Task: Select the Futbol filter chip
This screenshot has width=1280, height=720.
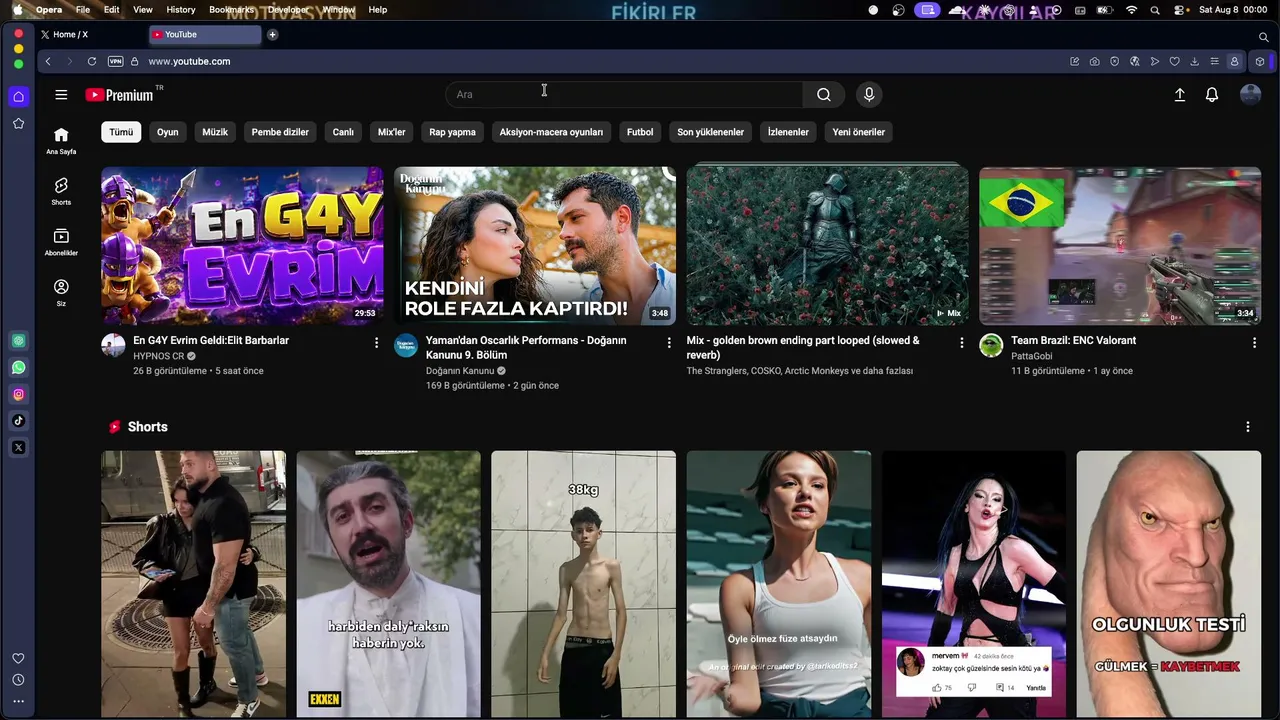Action: click(x=640, y=132)
